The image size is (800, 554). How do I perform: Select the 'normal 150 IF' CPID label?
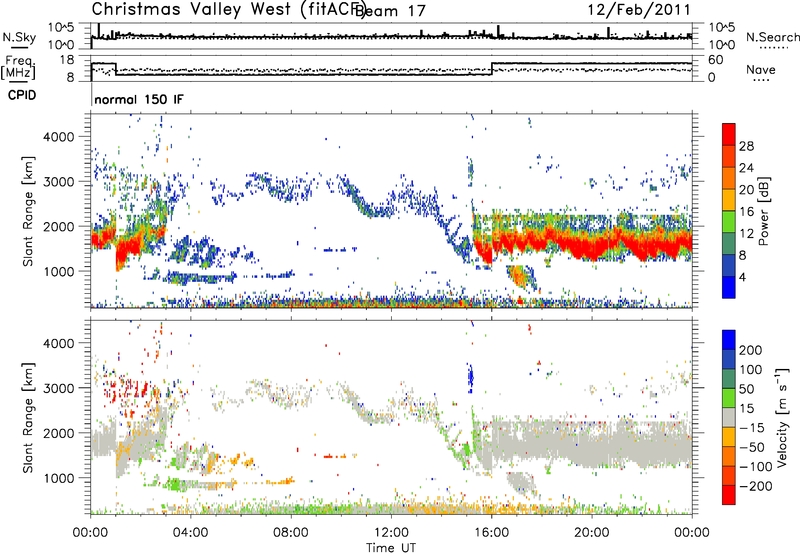(139, 99)
